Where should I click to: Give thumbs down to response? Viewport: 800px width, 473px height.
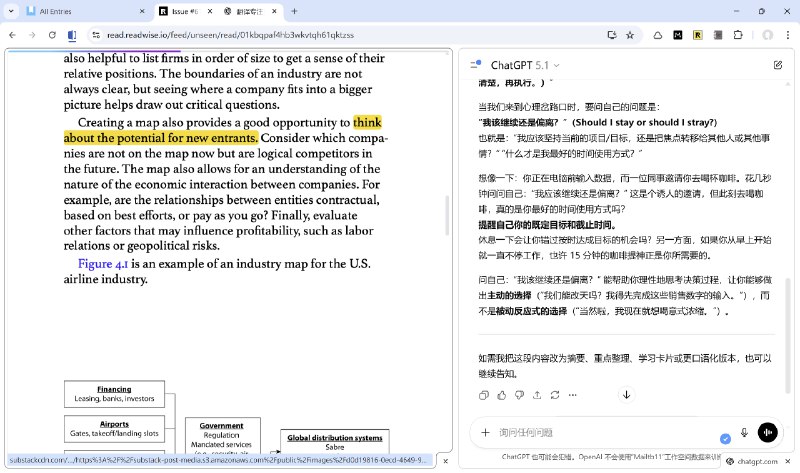(519, 395)
